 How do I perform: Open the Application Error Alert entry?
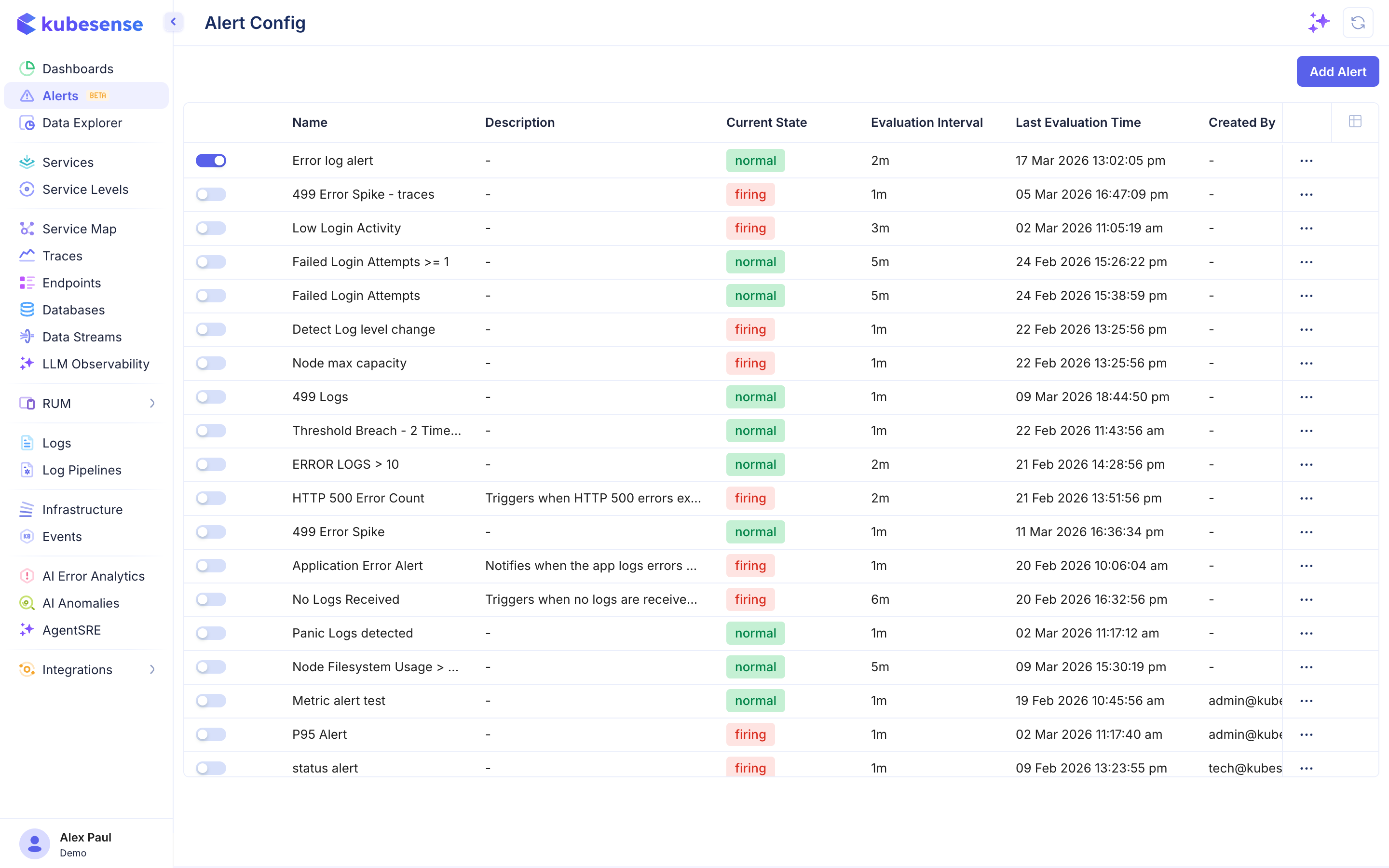[x=357, y=566]
